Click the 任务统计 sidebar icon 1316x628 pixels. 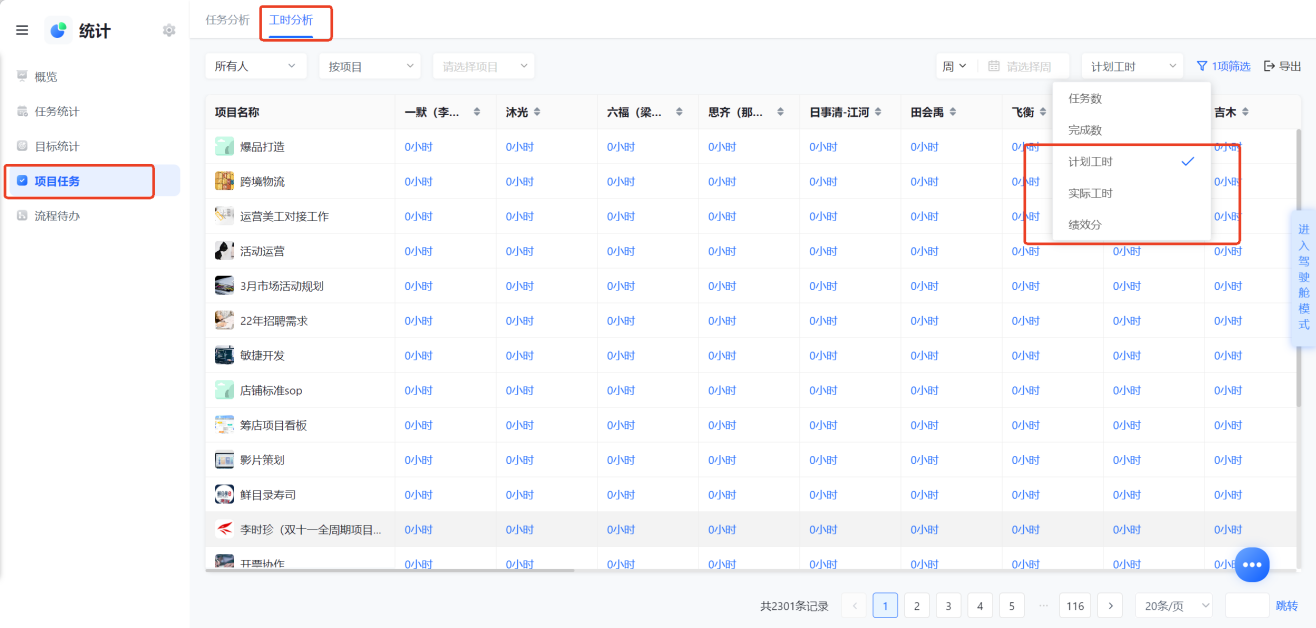(22, 111)
